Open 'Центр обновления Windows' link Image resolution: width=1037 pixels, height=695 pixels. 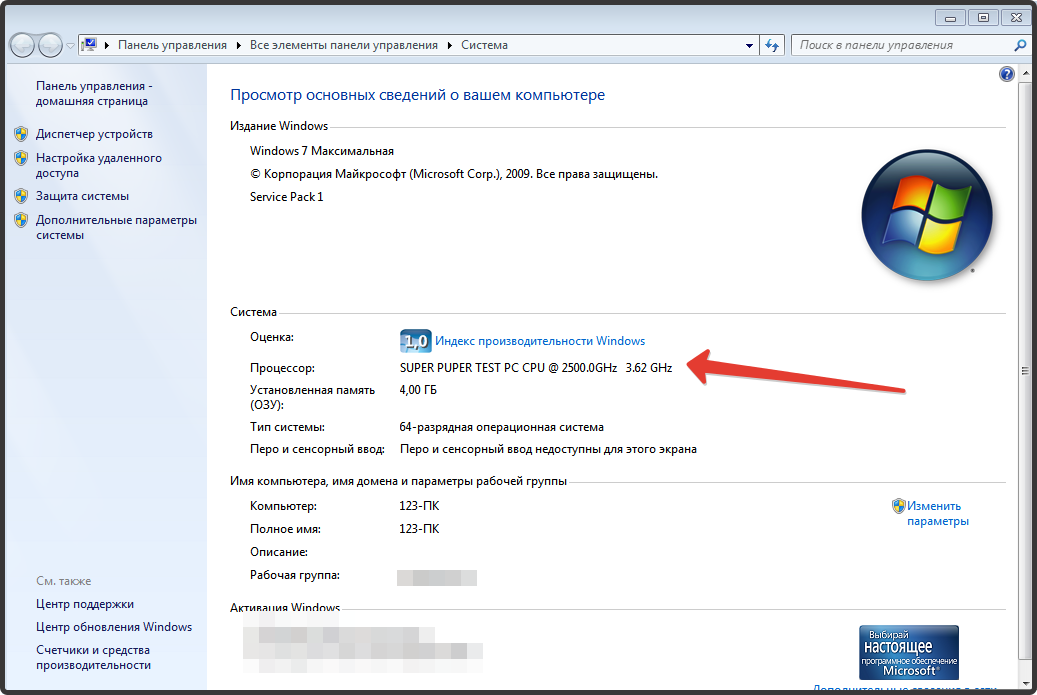(114, 627)
